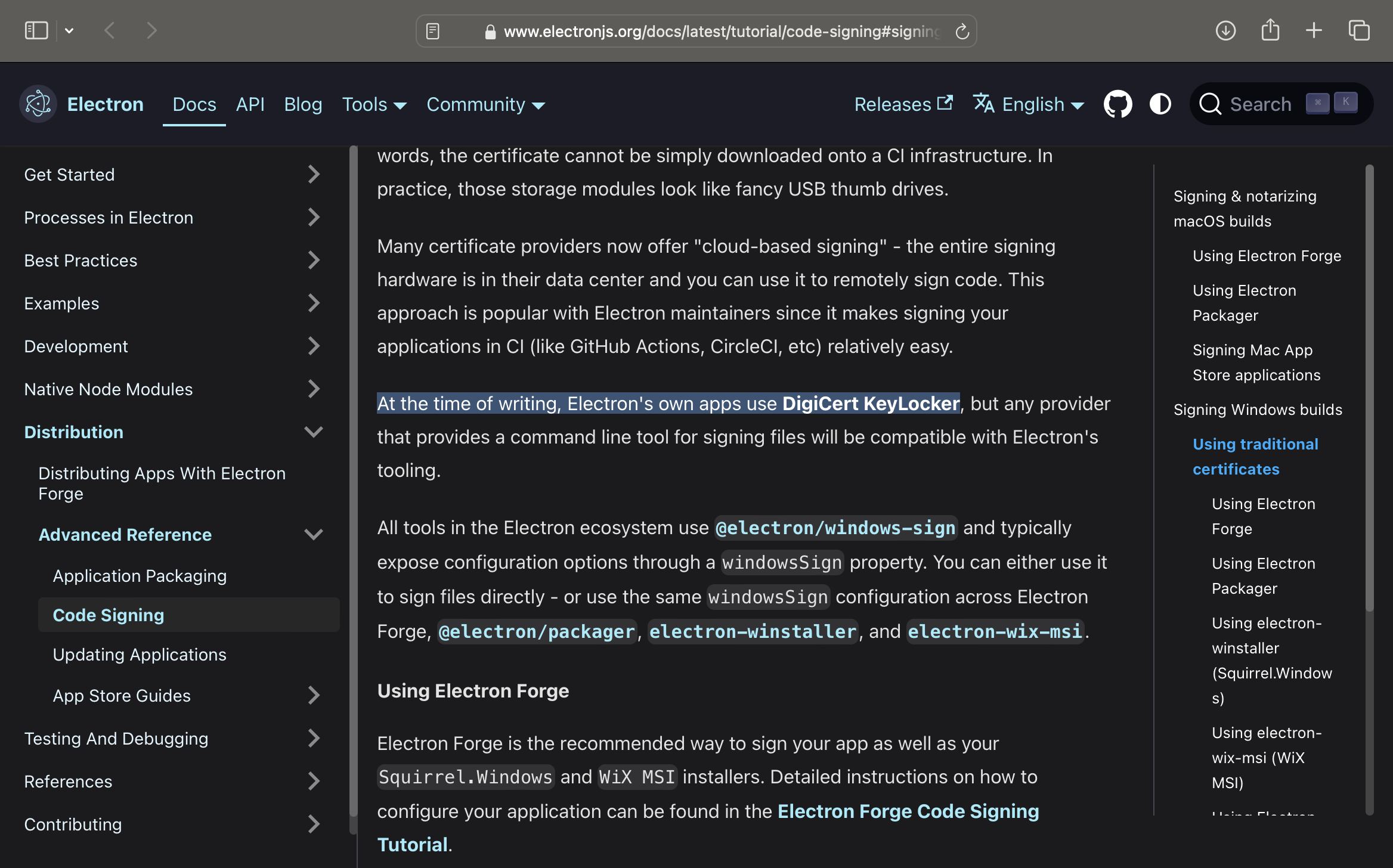Open the Blog nav item

[x=303, y=104]
